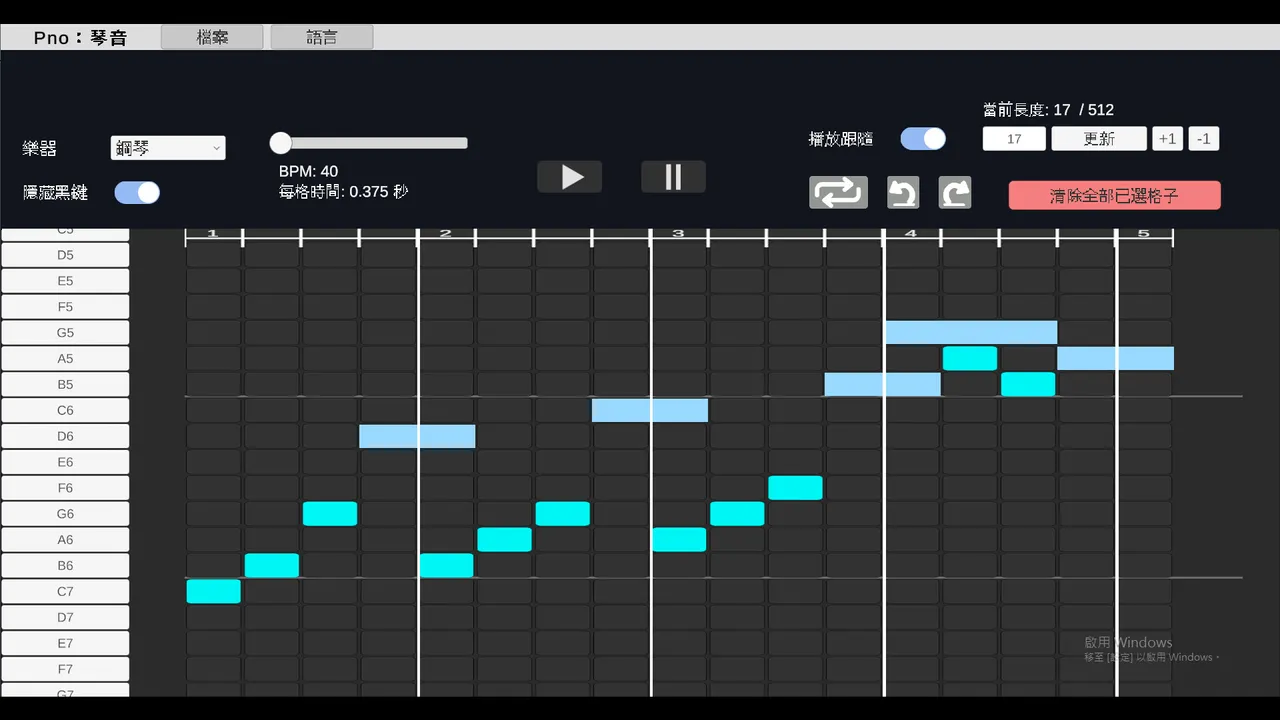Click the A5 piano key
Image resolution: width=1280 pixels, height=720 pixels.
pos(65,359)
